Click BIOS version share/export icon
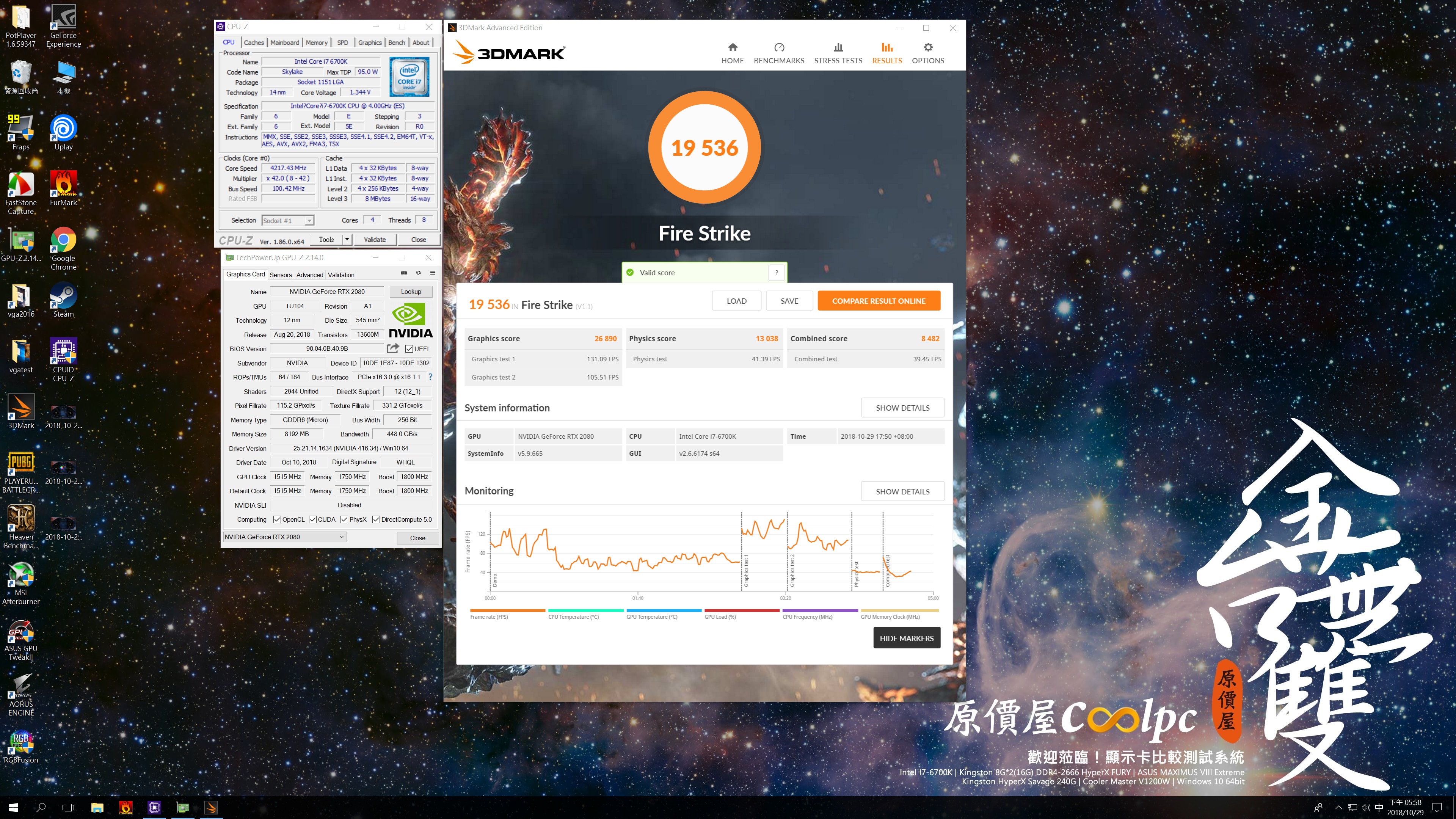Viewport: 1456px width, 819px height. (x=393, y=348)
